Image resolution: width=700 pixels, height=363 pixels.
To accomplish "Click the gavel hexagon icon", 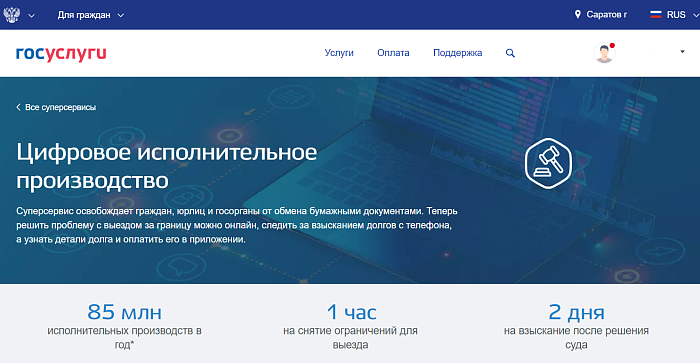I will 548,163.
